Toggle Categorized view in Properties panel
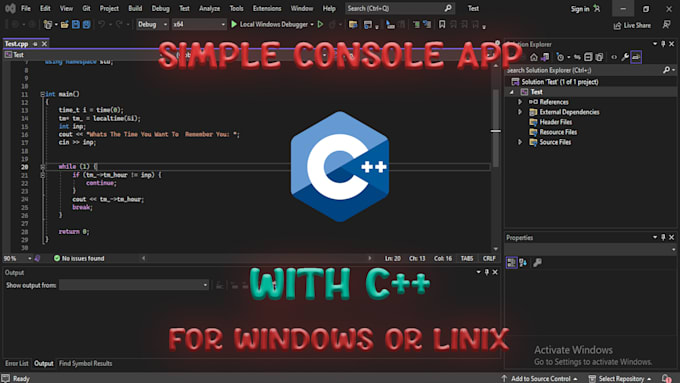The width and height of the screenshot is (680, 383). pyautogui.click(x=512, y=262)
